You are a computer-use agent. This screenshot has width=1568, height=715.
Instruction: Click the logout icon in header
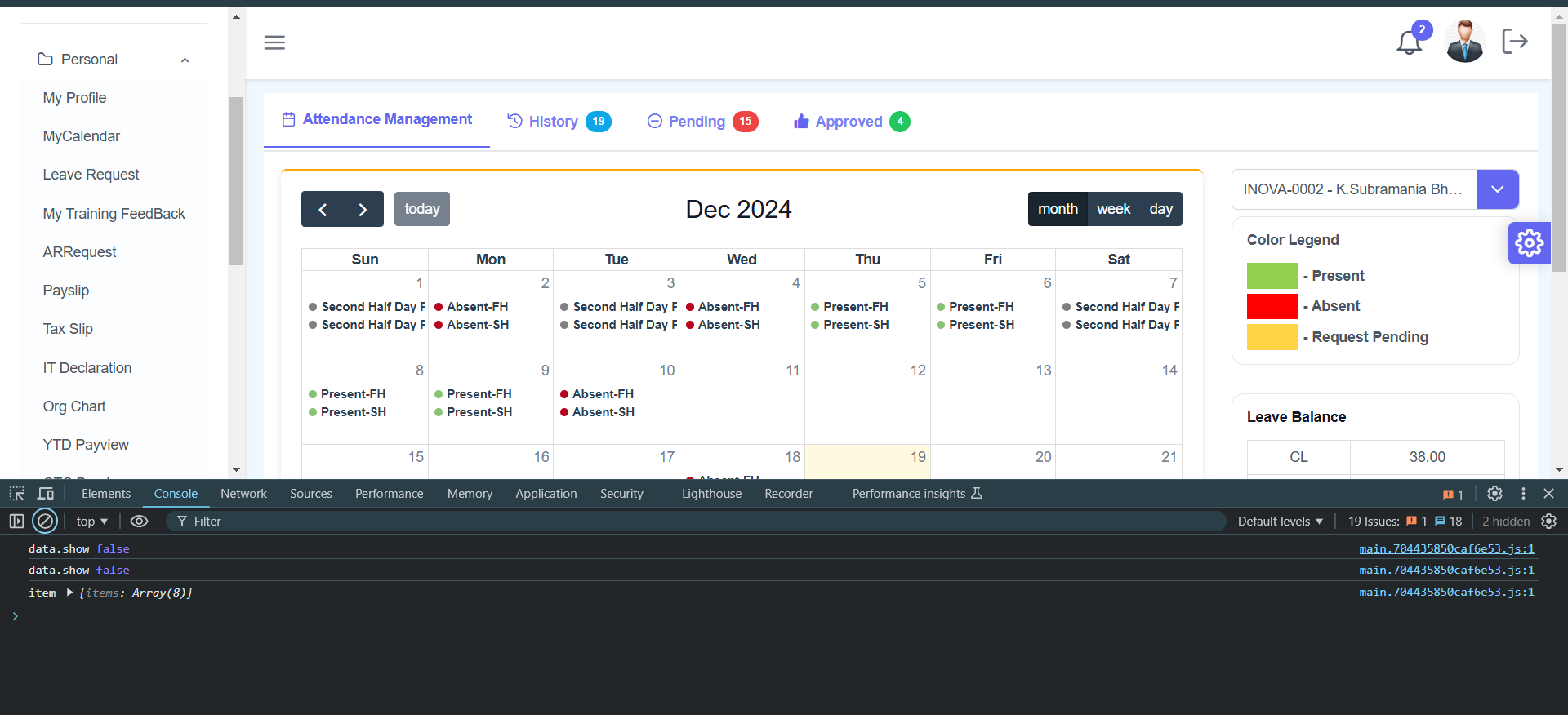pos(1514,41)
